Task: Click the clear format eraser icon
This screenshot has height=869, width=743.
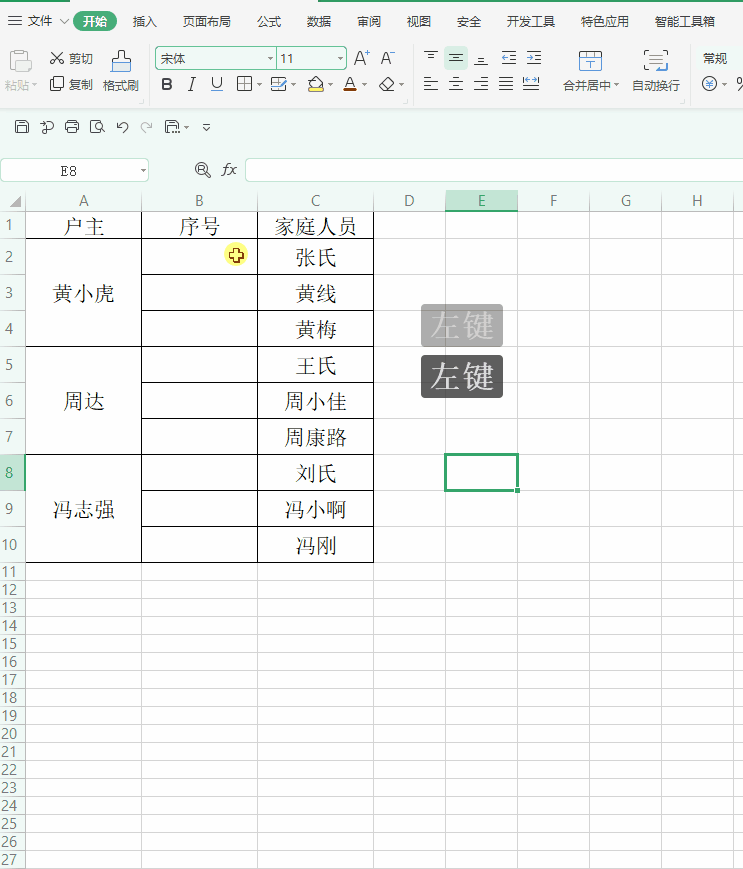Action: pyautogui.click(x=387, y=84)
